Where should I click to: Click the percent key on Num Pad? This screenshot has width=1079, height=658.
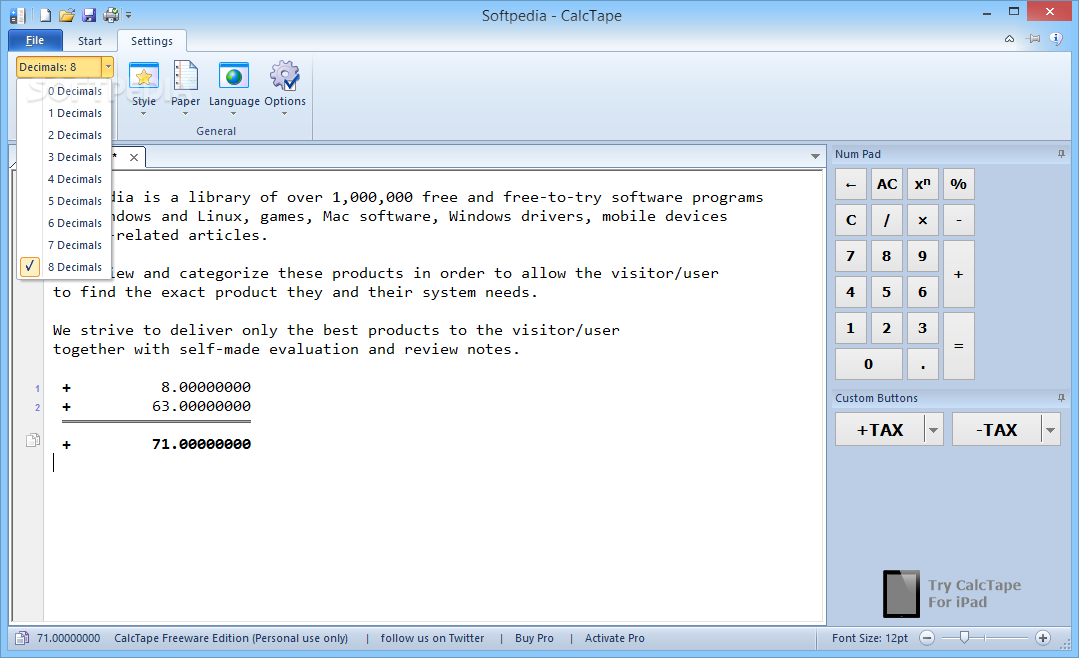click(959, 184)
